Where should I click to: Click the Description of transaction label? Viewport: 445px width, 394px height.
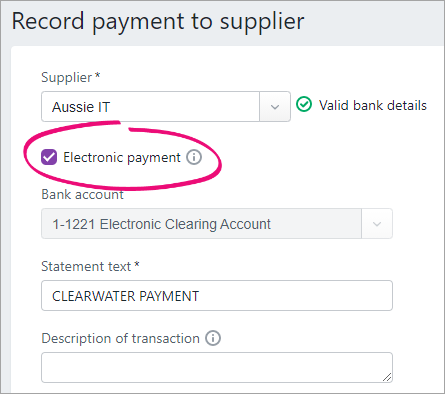point(120,338)
